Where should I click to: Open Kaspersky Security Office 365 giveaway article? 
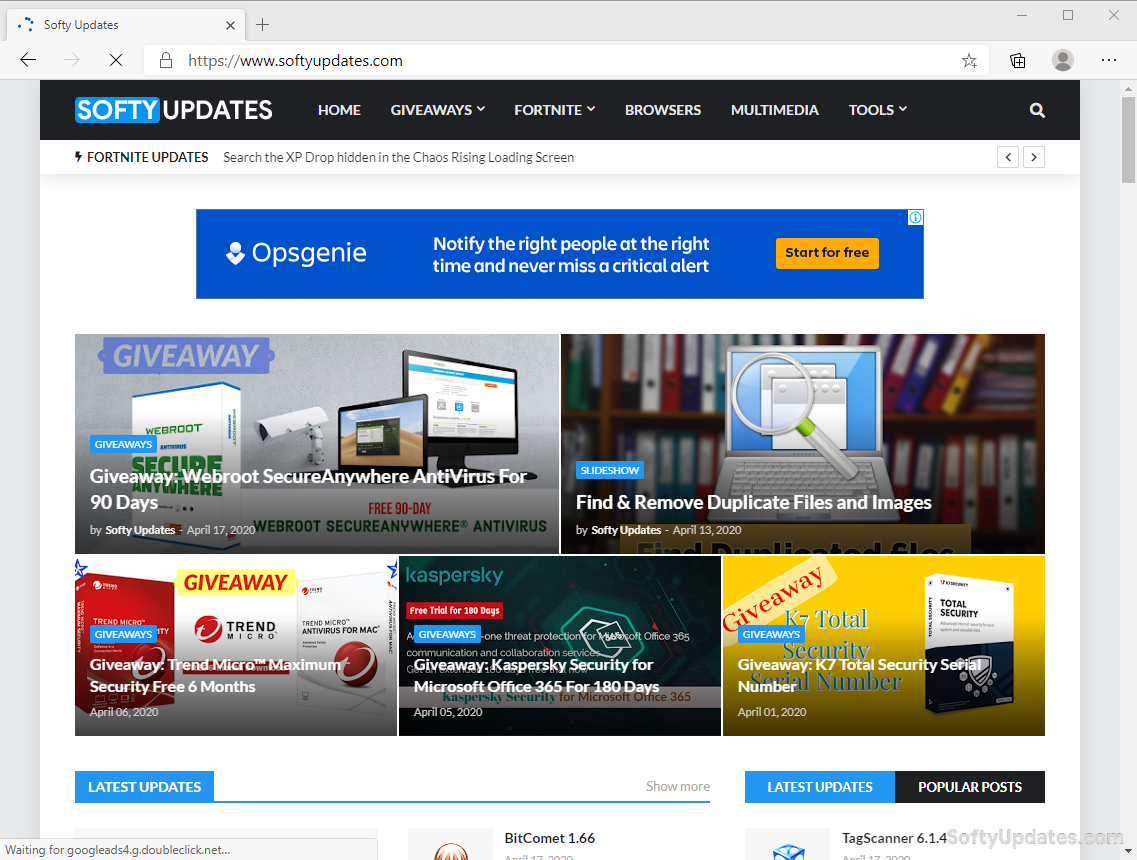[x=536, y=676]
